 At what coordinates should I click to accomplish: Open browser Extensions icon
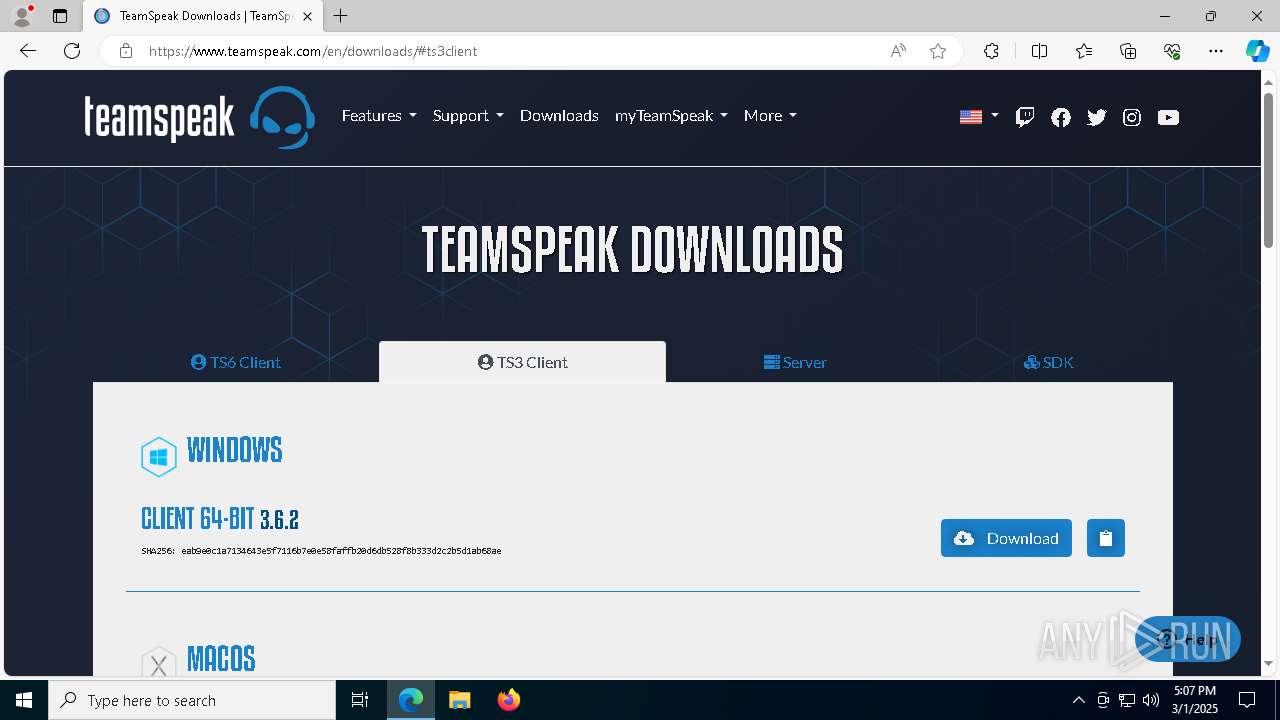pos(991,51)
